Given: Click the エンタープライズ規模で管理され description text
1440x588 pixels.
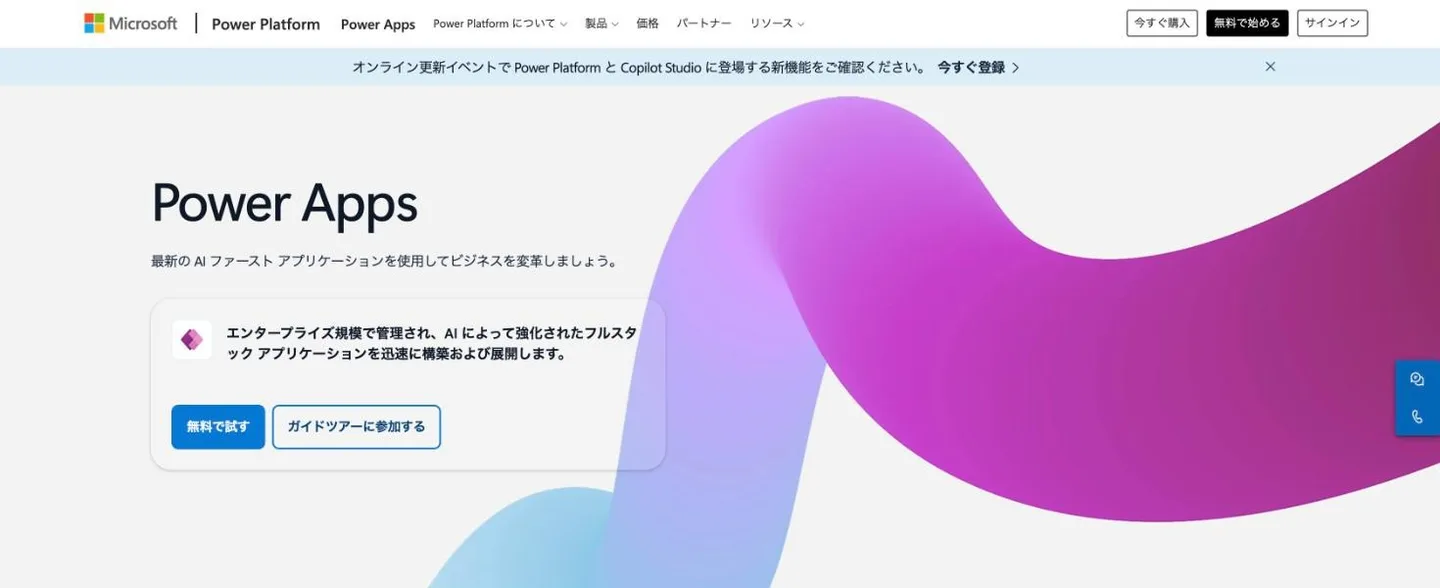Looking at the screenshot, I should (432, 343).
